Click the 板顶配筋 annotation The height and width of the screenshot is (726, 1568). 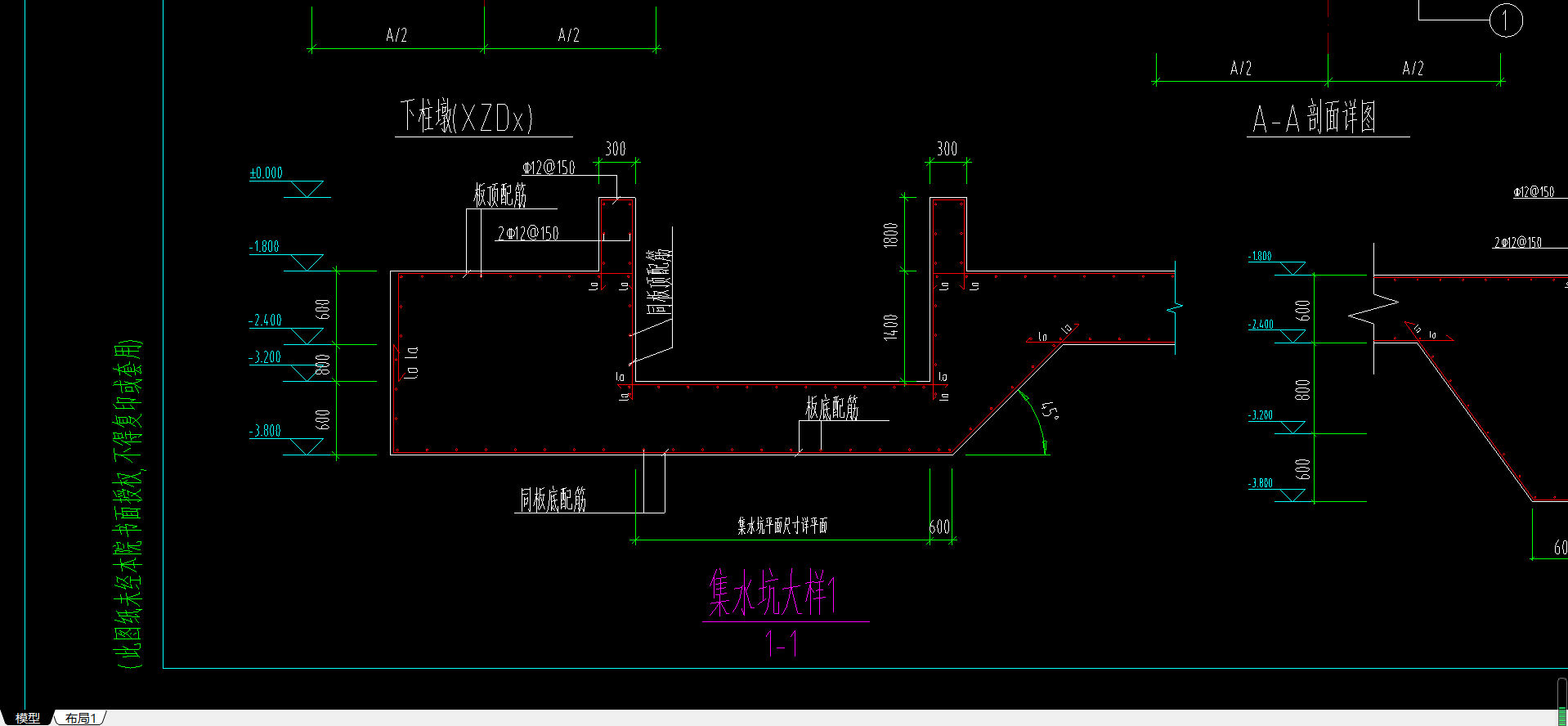500,195
